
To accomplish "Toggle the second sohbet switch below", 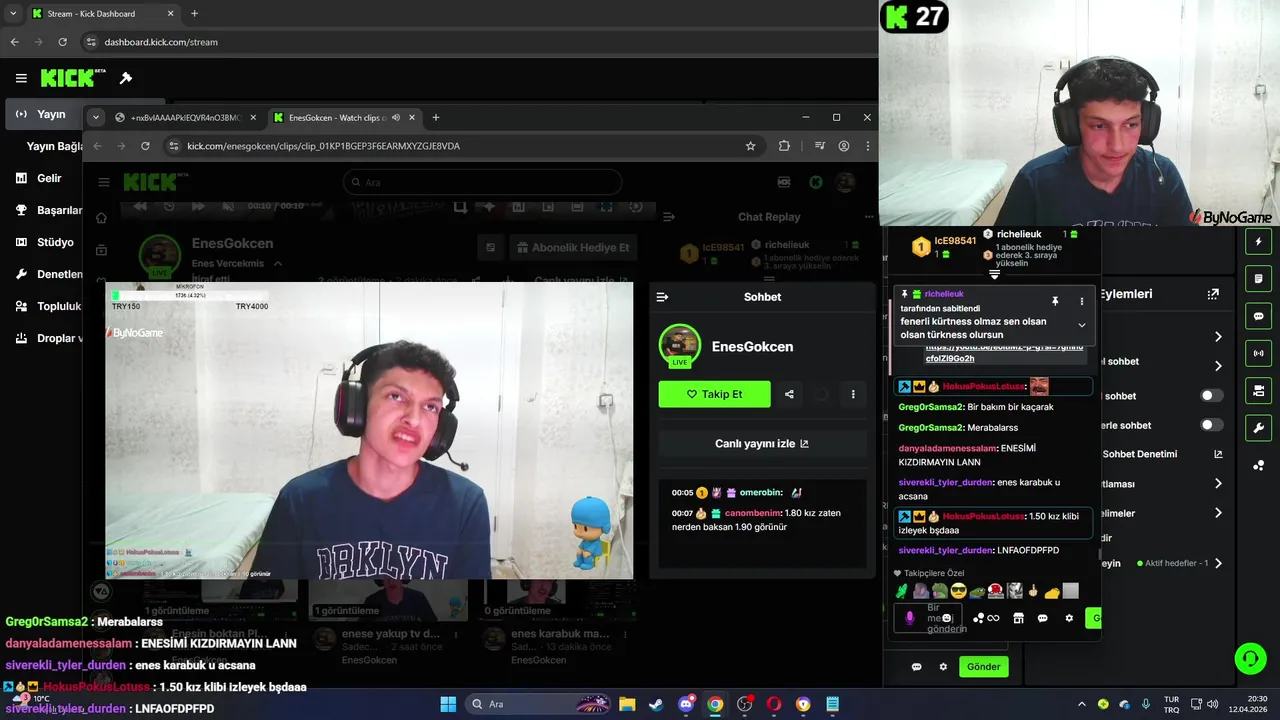I will point(1211,425).
